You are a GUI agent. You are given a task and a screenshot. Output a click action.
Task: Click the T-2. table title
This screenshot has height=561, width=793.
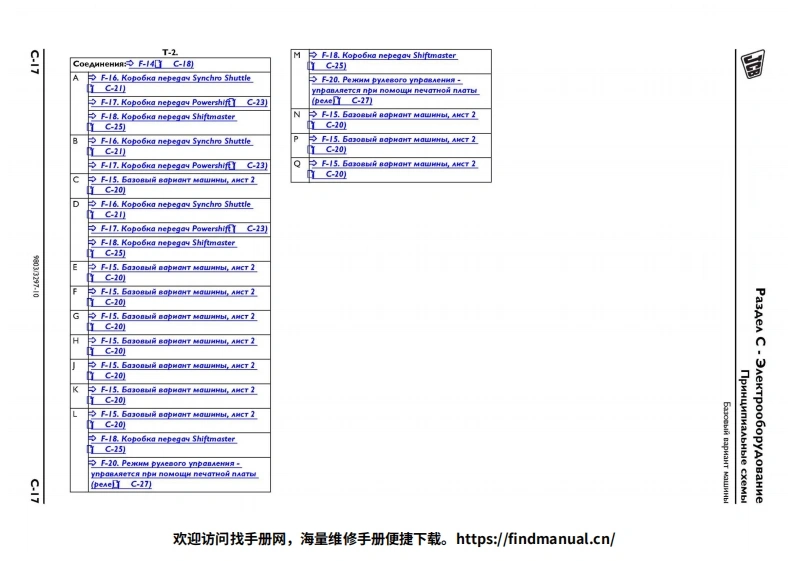tap(170, 52)
